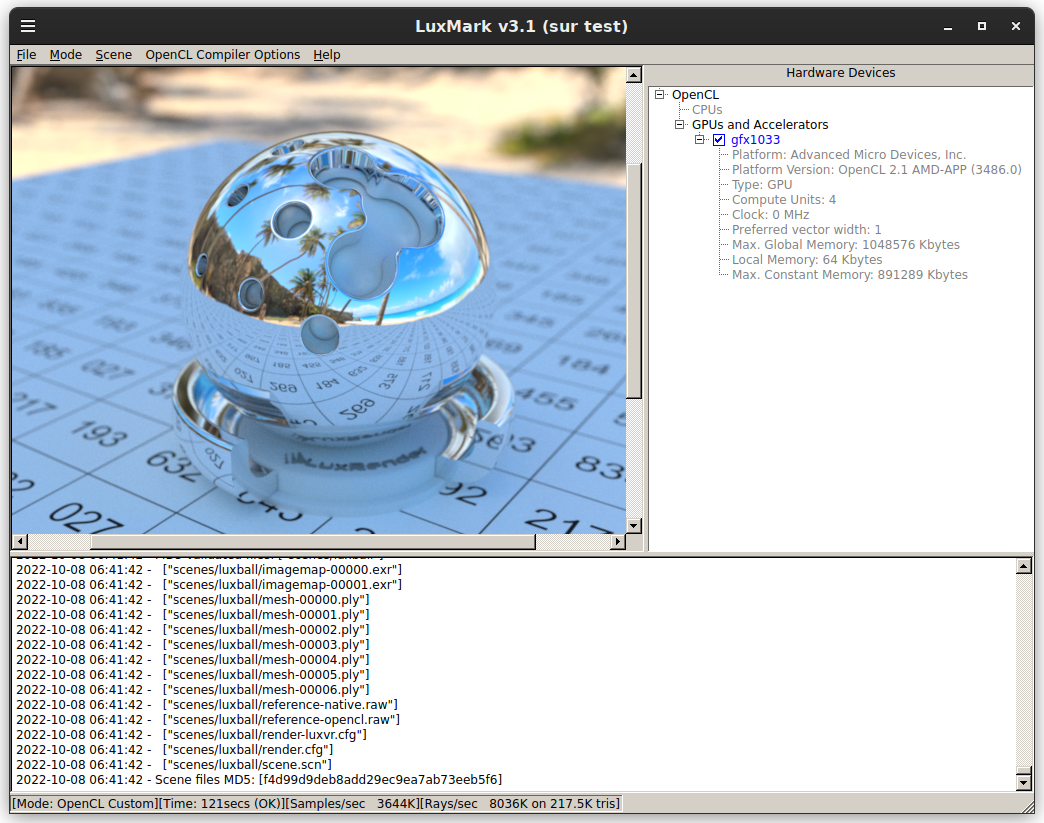Select the CPUs tree item
The image size is (1044, 823).
coord(706,109)
